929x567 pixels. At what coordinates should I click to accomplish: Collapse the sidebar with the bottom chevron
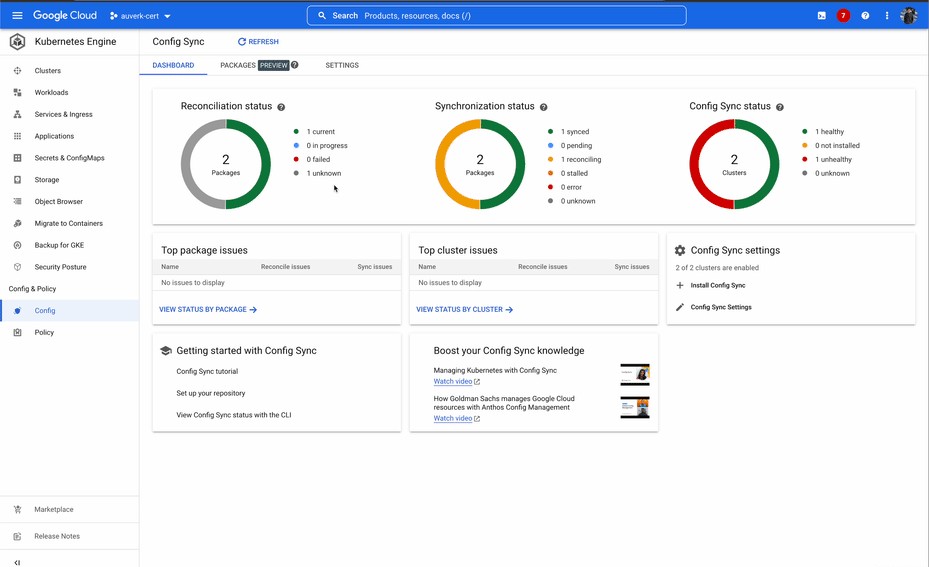[17, 562]
